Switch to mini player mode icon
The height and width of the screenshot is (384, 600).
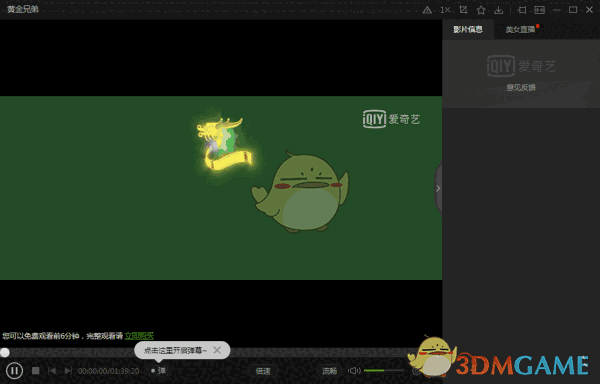(x=540, y=10)
